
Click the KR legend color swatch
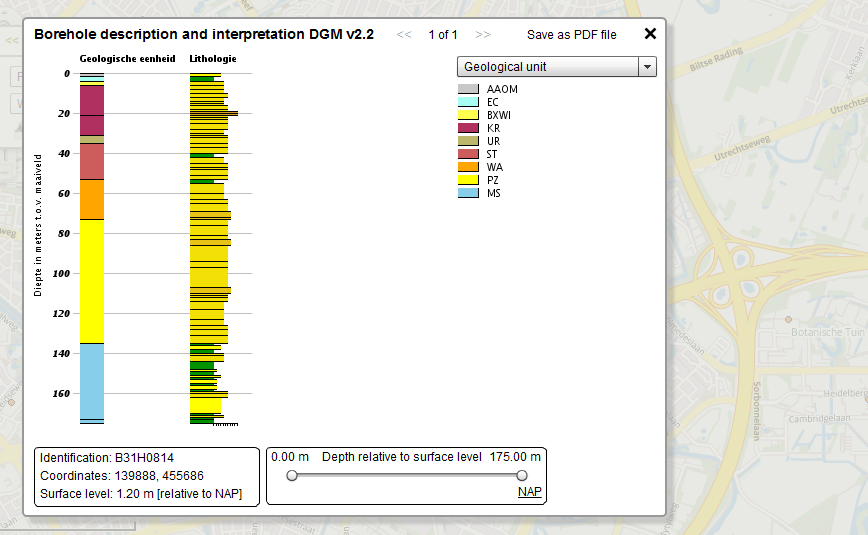469,128
